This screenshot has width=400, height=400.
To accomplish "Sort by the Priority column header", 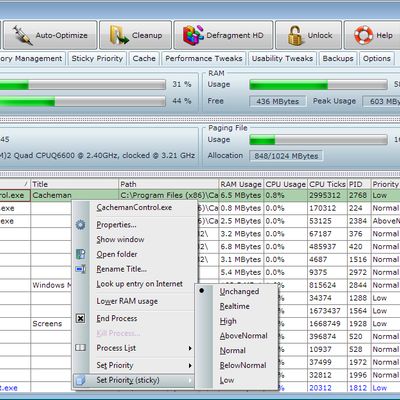I will [x=385, y=184].
